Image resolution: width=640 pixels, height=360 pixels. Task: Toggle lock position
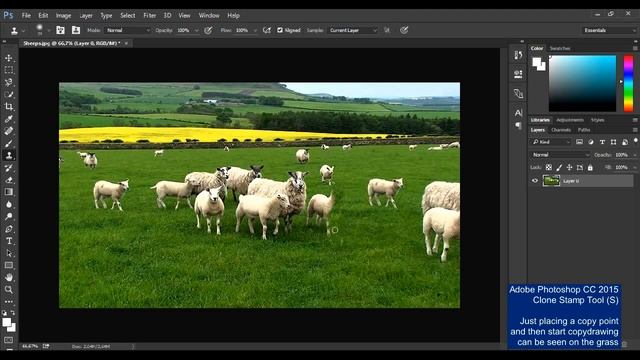point(569,167)
